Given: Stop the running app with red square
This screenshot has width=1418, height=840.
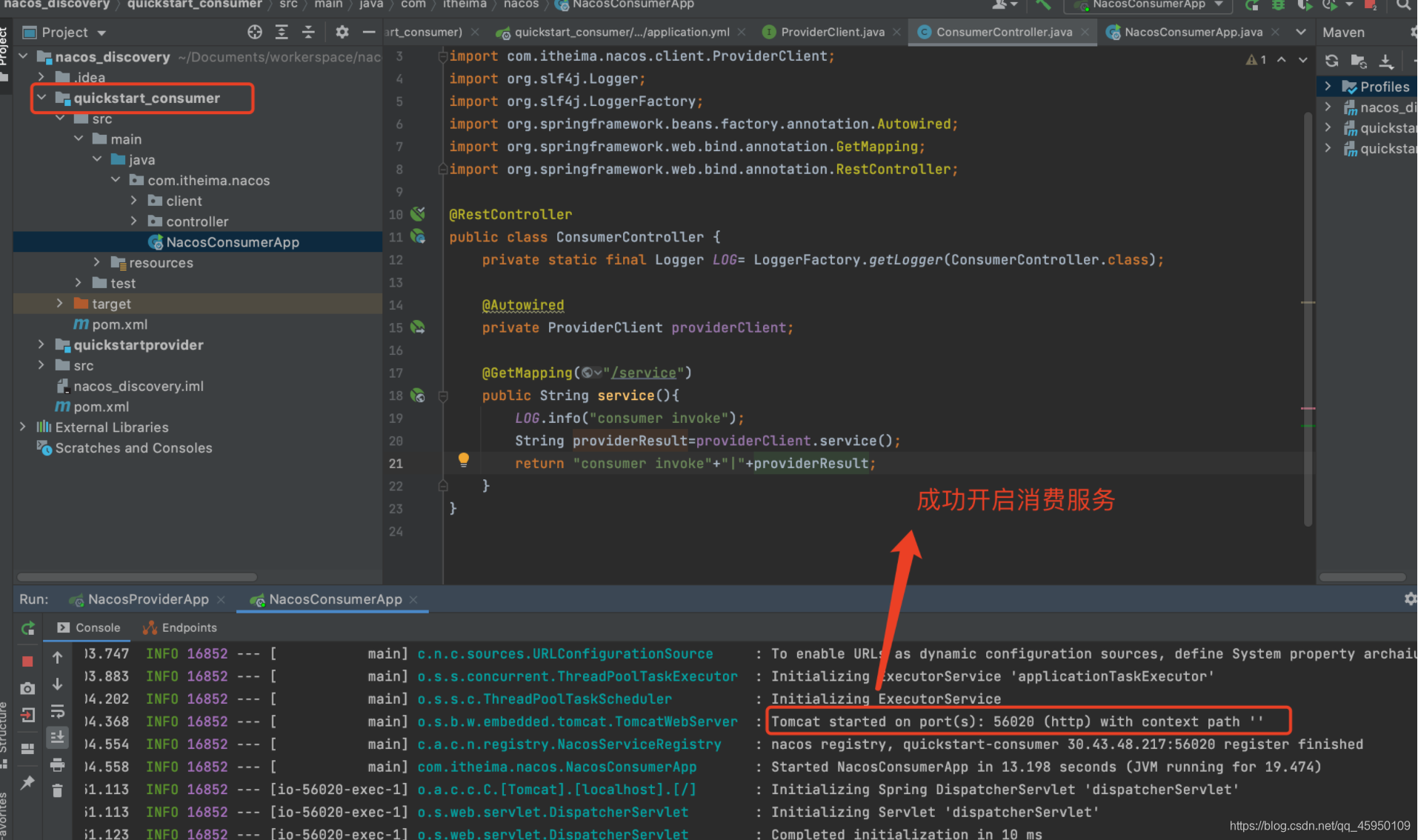Looking at the screenshot, I should point(28,661).
